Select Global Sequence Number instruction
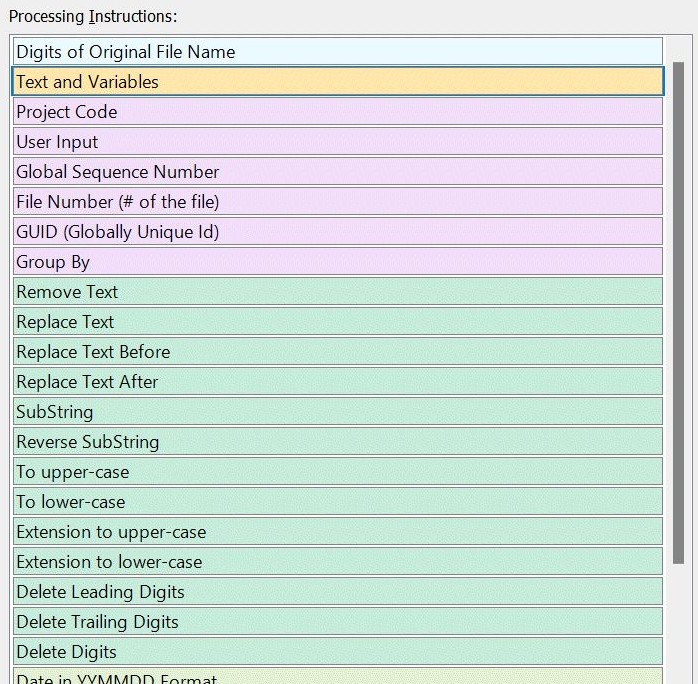This screenshot has width=698, height=684. pyautogui.click(x=338, y=171)
